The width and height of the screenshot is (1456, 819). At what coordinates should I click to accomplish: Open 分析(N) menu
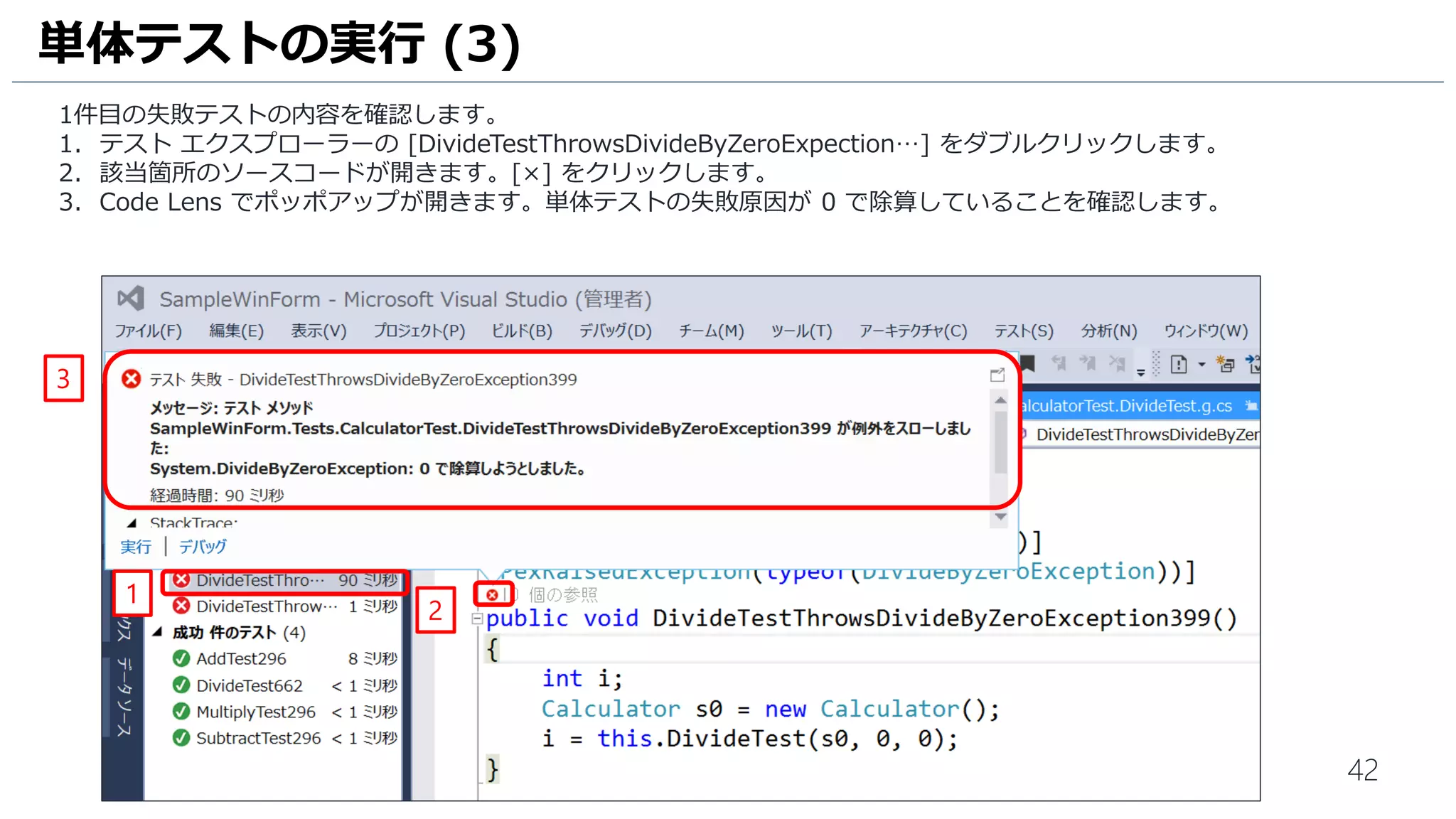click(x=1109, y=331)
